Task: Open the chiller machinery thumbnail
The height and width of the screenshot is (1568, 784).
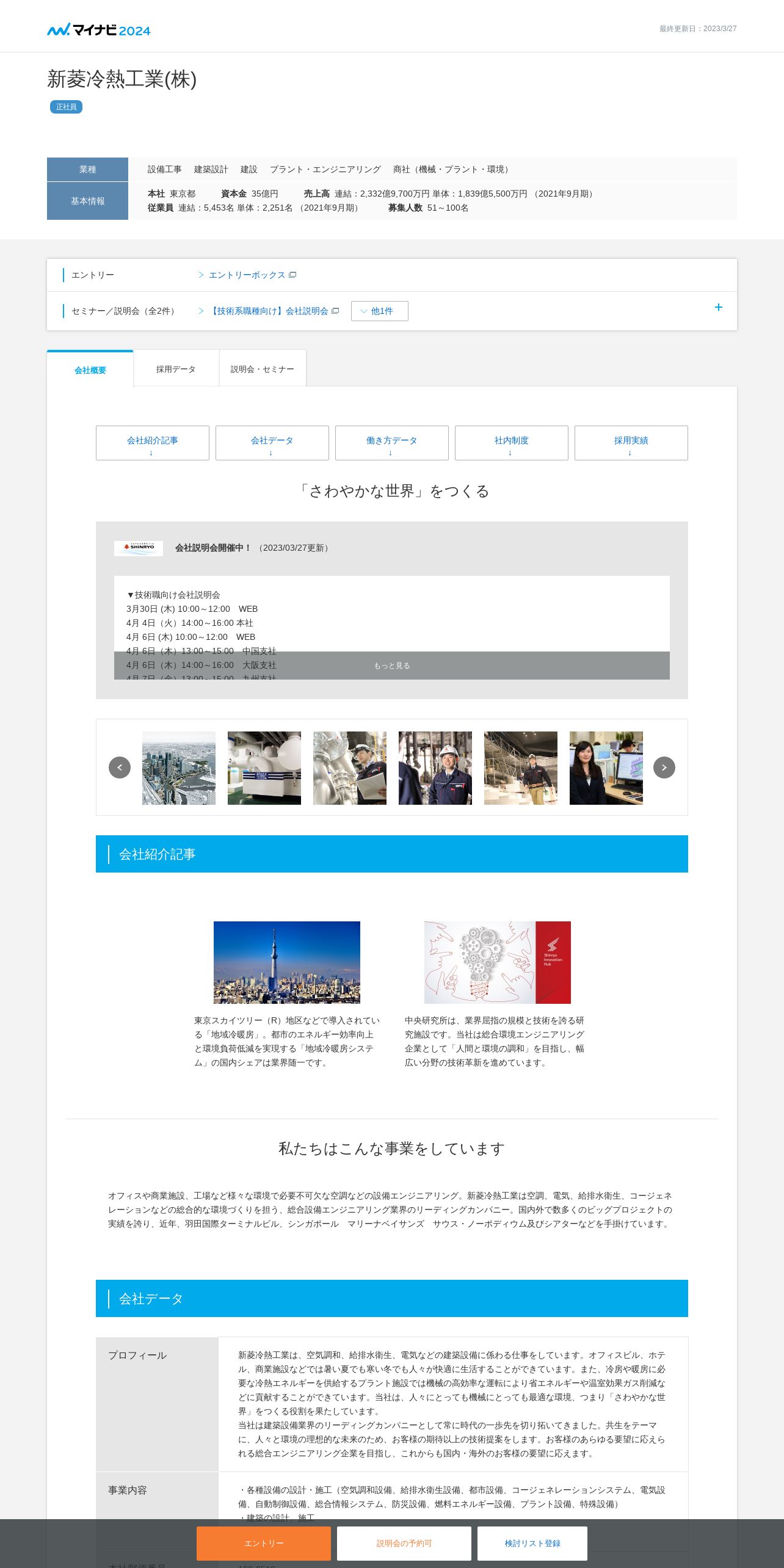Action: click(x=264, y=768)
